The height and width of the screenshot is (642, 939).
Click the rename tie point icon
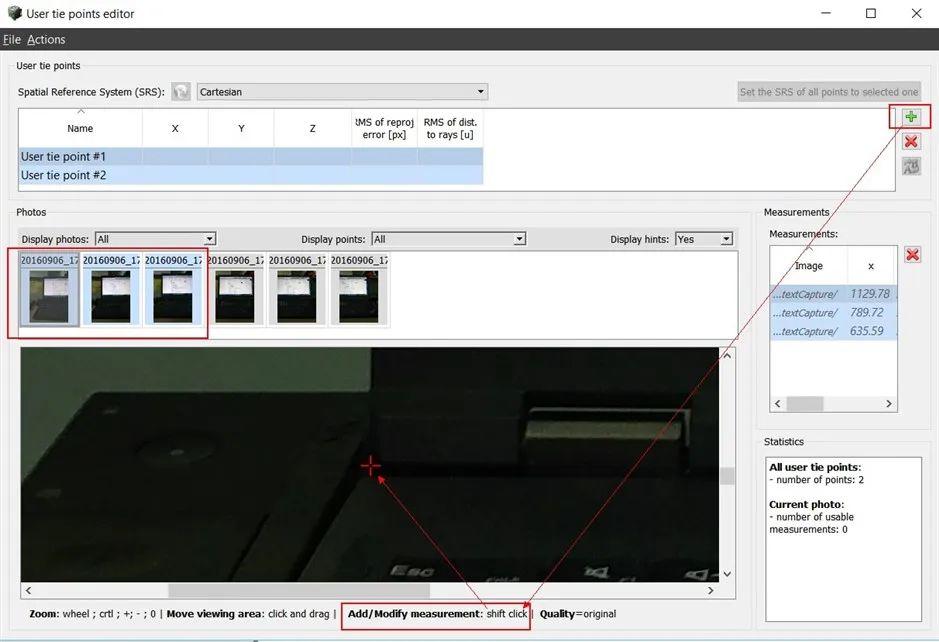coord(910,166)
